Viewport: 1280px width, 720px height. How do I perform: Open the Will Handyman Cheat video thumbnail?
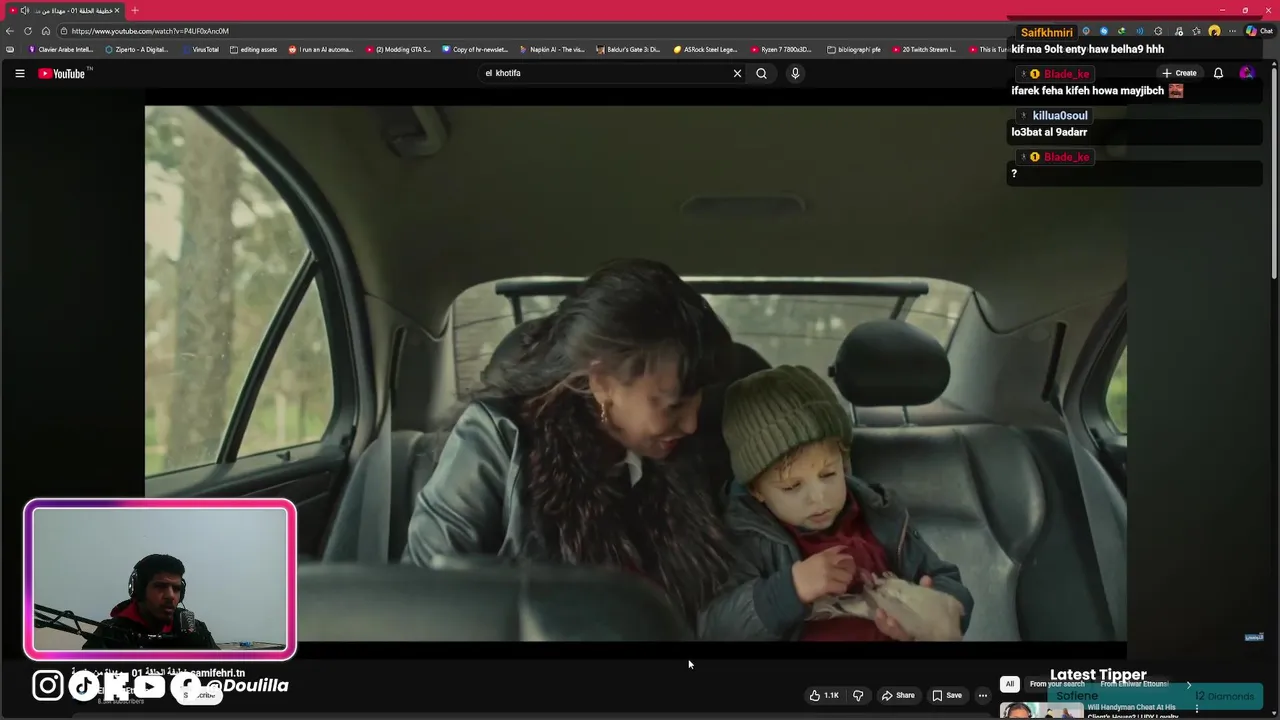tap(1041, 711)
